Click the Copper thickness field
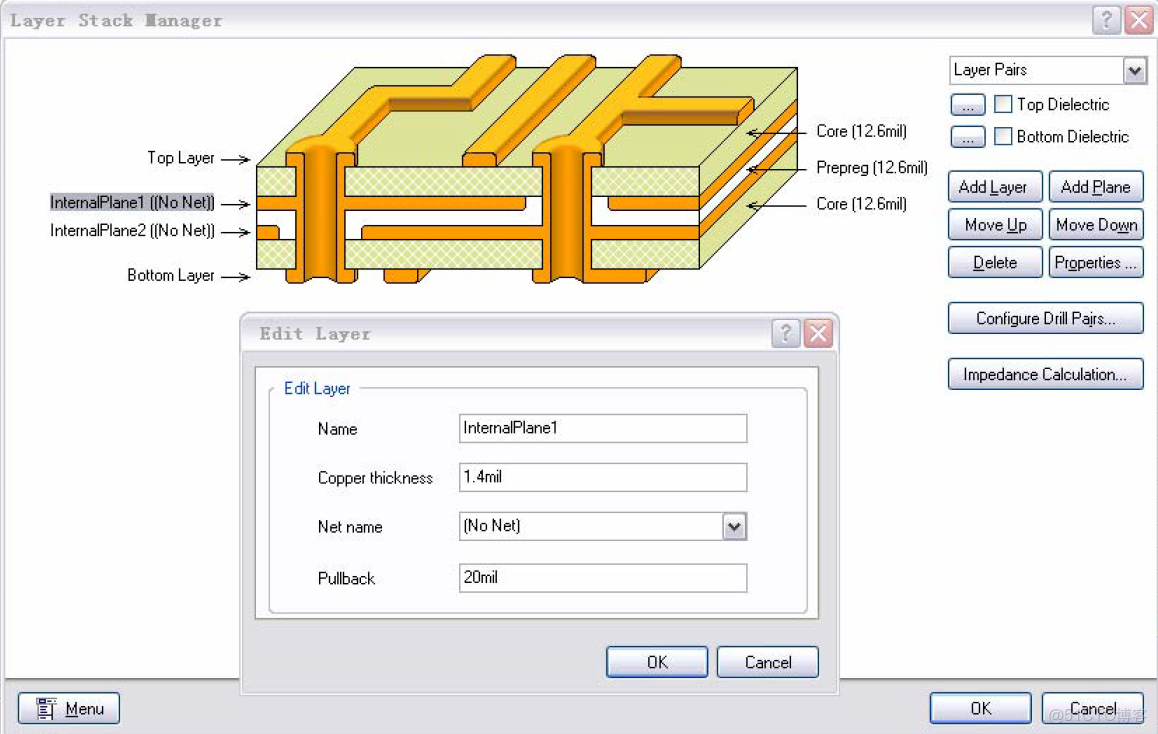This screenshot has width=1158, height=734. [603, 477]
